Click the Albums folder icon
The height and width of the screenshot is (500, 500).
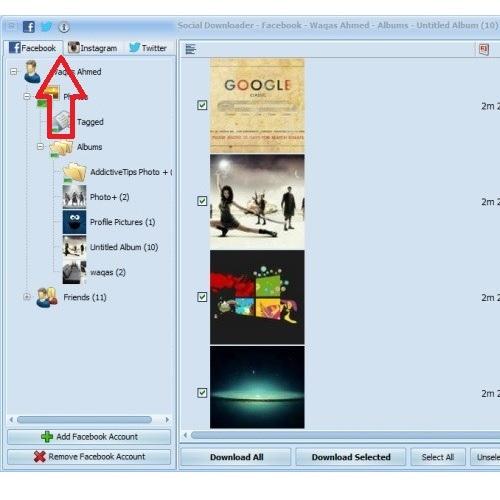coord(61,148)
